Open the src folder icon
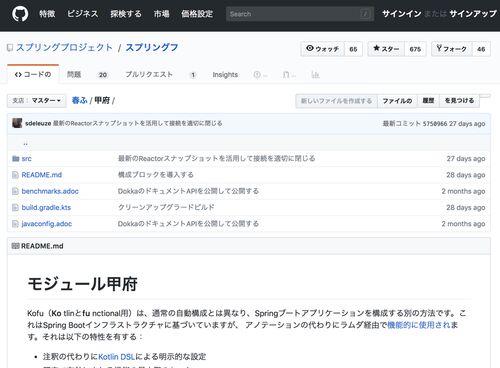 point(16,159)
